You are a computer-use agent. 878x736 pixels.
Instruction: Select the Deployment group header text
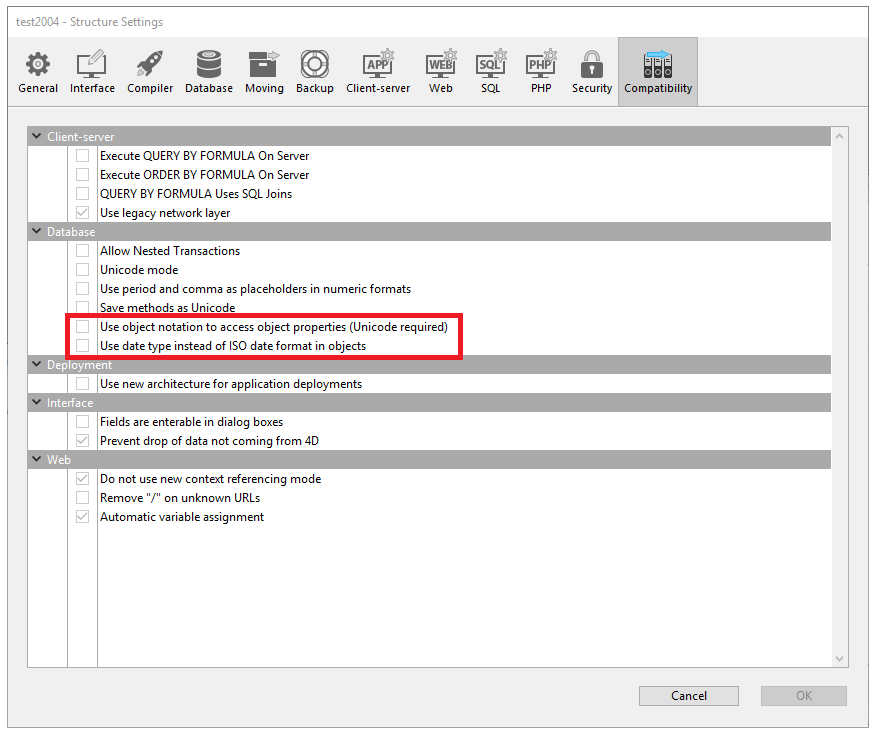pos(80,365)
